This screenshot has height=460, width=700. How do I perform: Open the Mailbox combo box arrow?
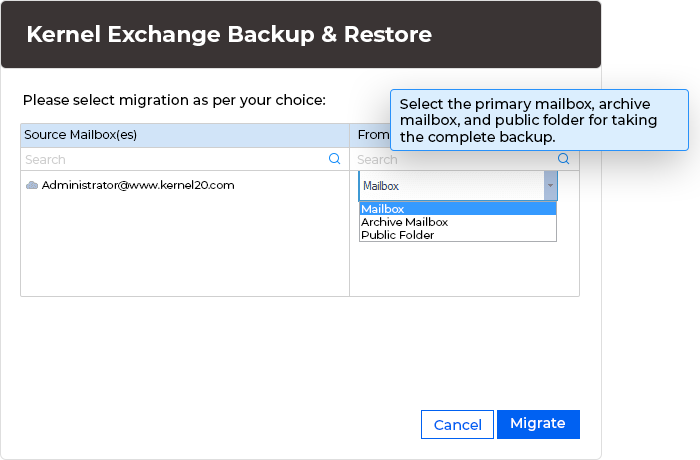[x=550, y=185]
